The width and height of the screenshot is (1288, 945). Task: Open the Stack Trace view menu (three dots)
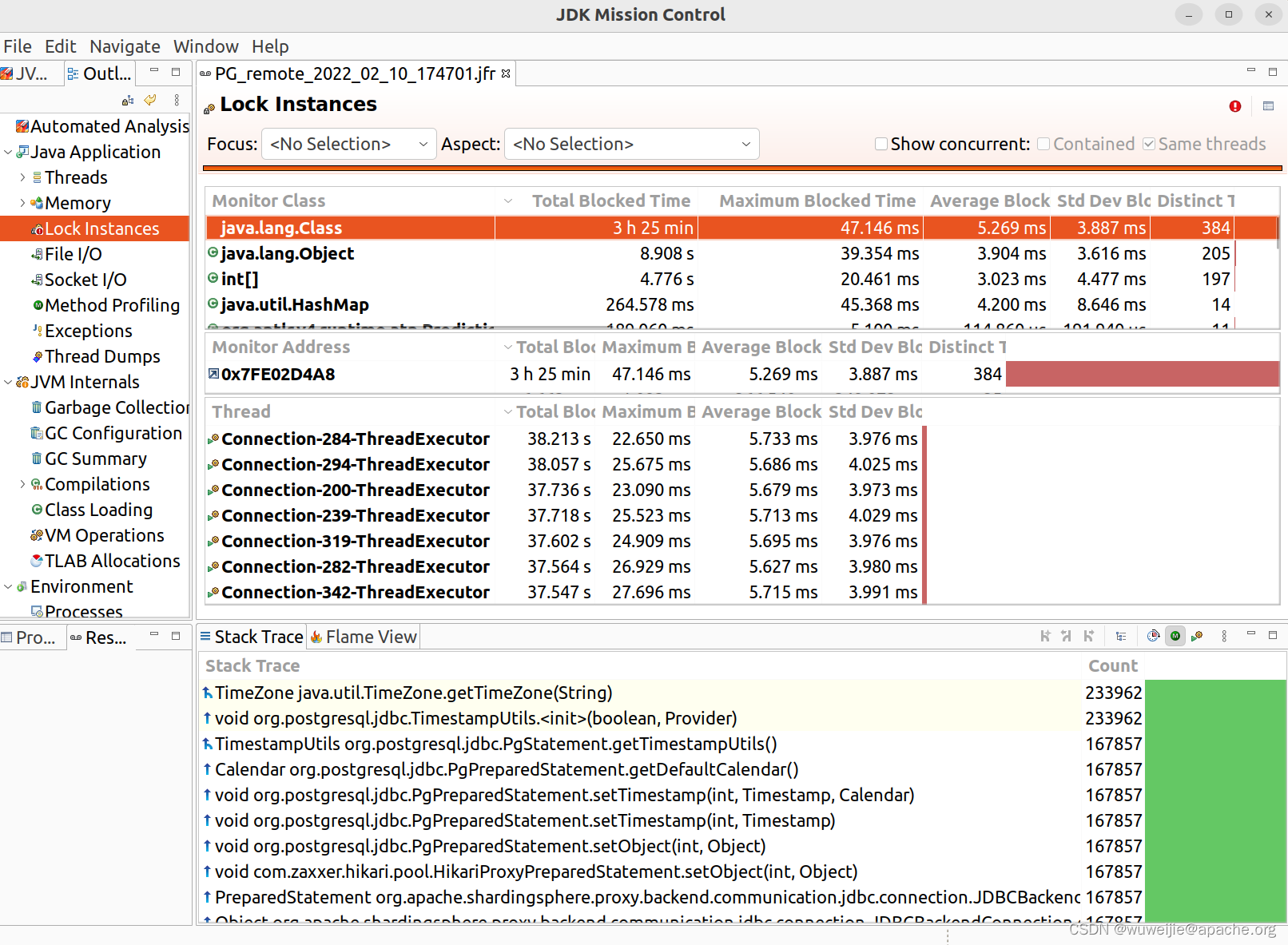coord(1224,637)
